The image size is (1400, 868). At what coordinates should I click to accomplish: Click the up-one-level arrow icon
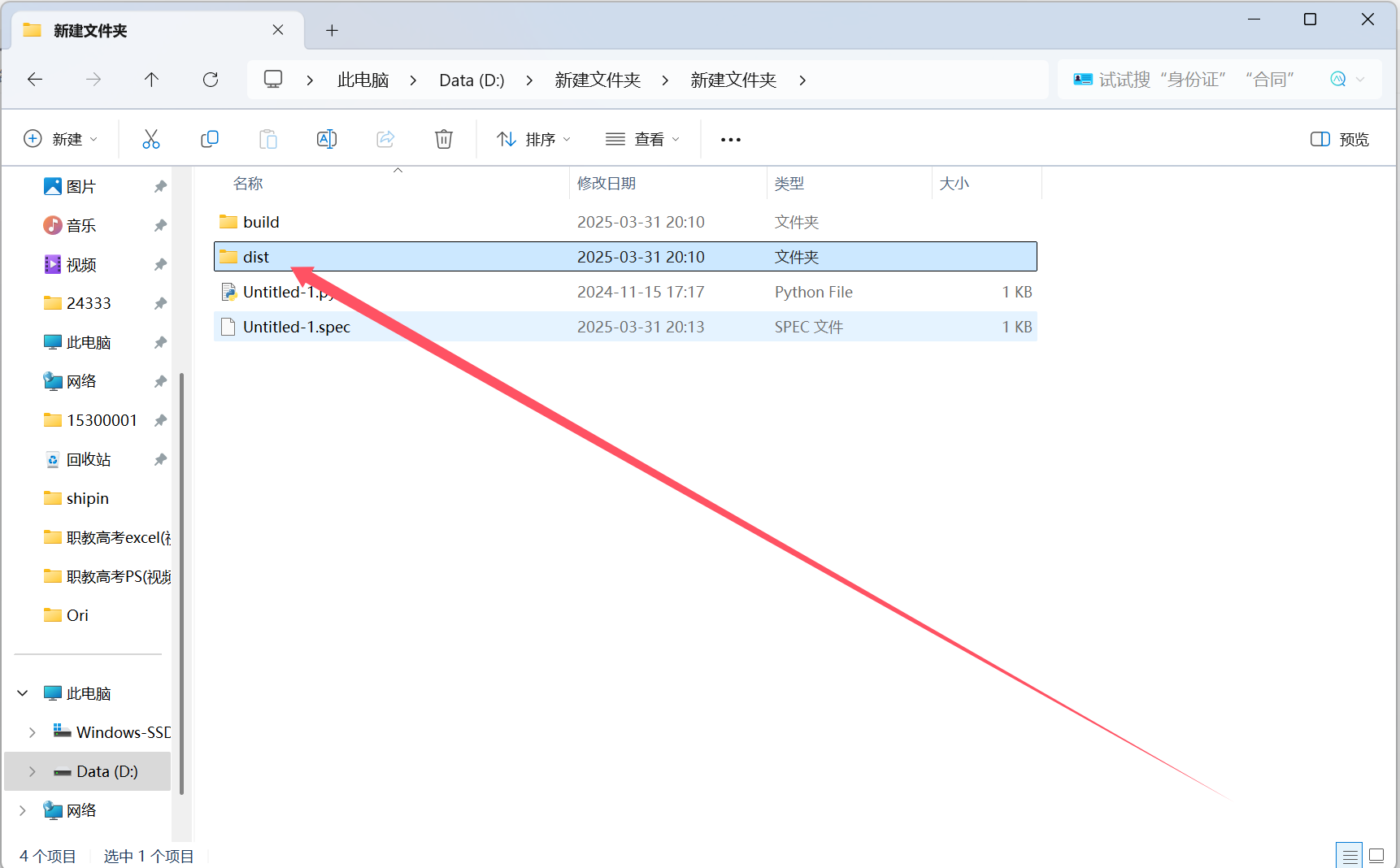click(151, 79)
